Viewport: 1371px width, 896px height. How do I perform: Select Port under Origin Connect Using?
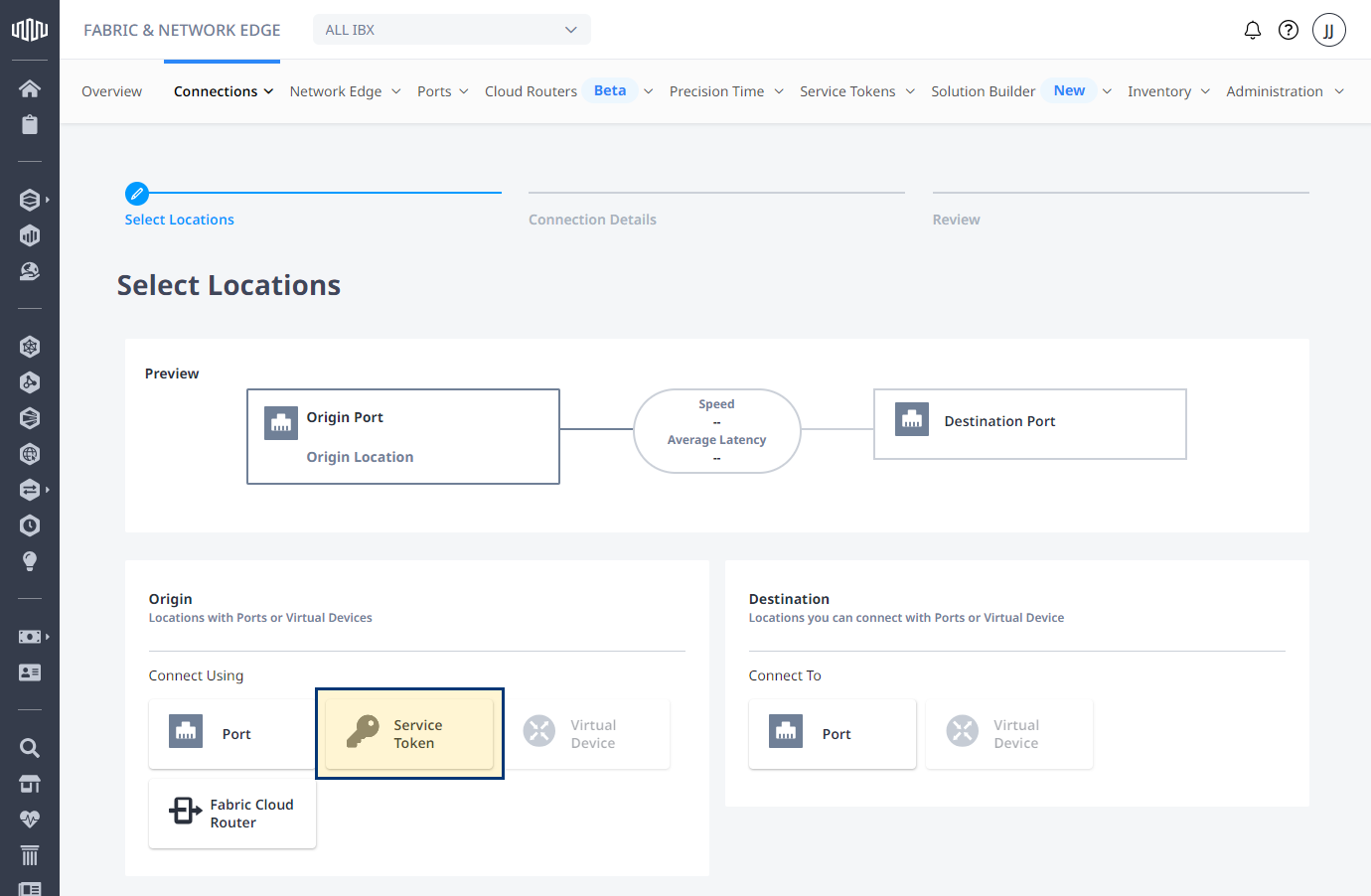coord(232,734)
